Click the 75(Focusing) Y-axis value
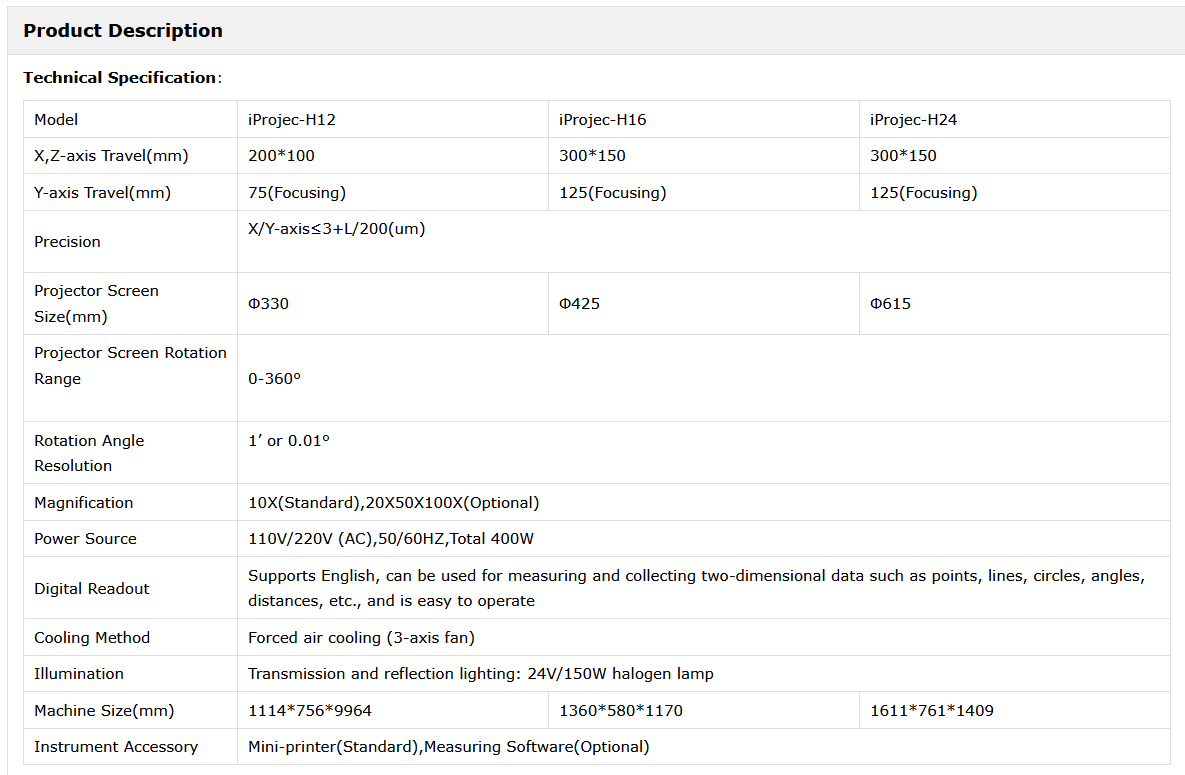The height and width of the screenshot is (775, 1185). tap(297, 193)
